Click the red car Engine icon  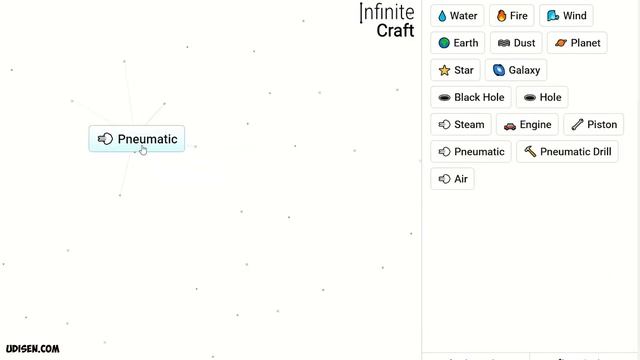tap(510, 126)
